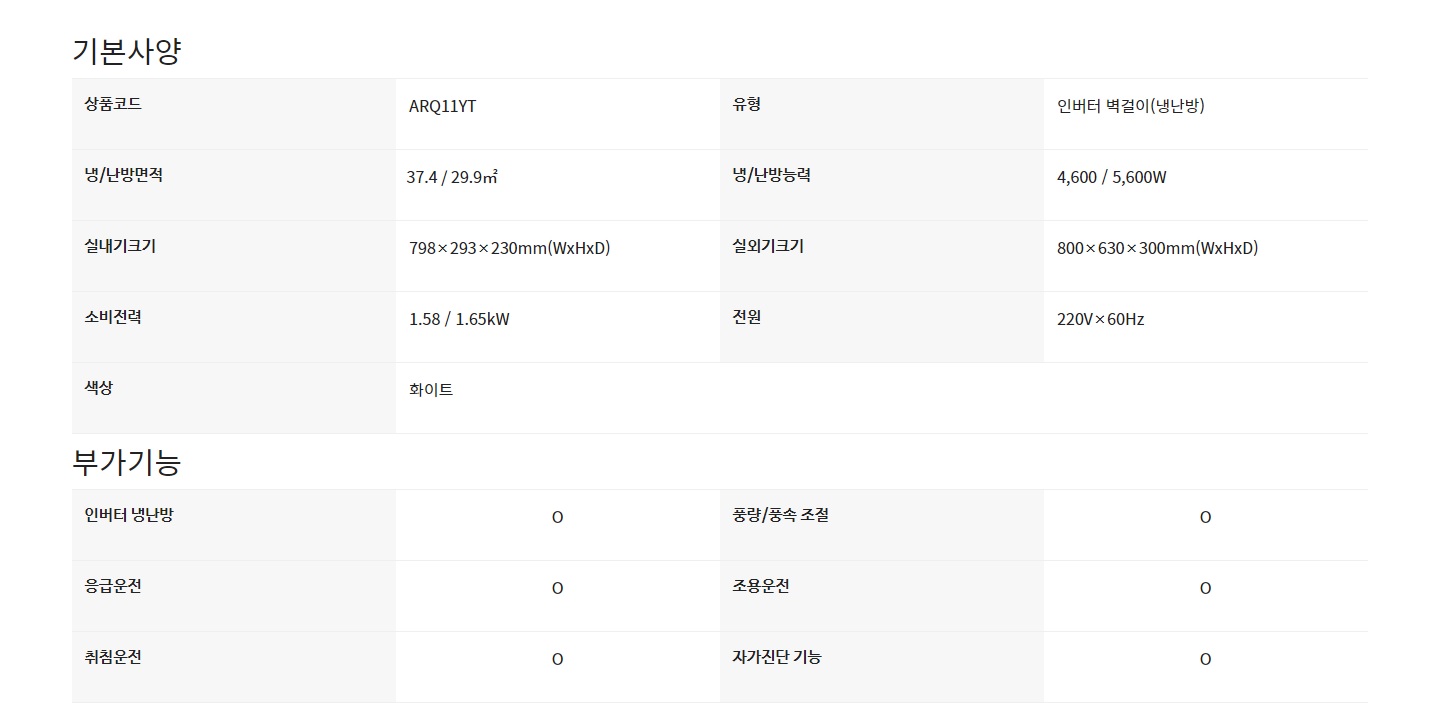Click the 실외기크기 label
1440x703 pixels.
coord(768,245)
